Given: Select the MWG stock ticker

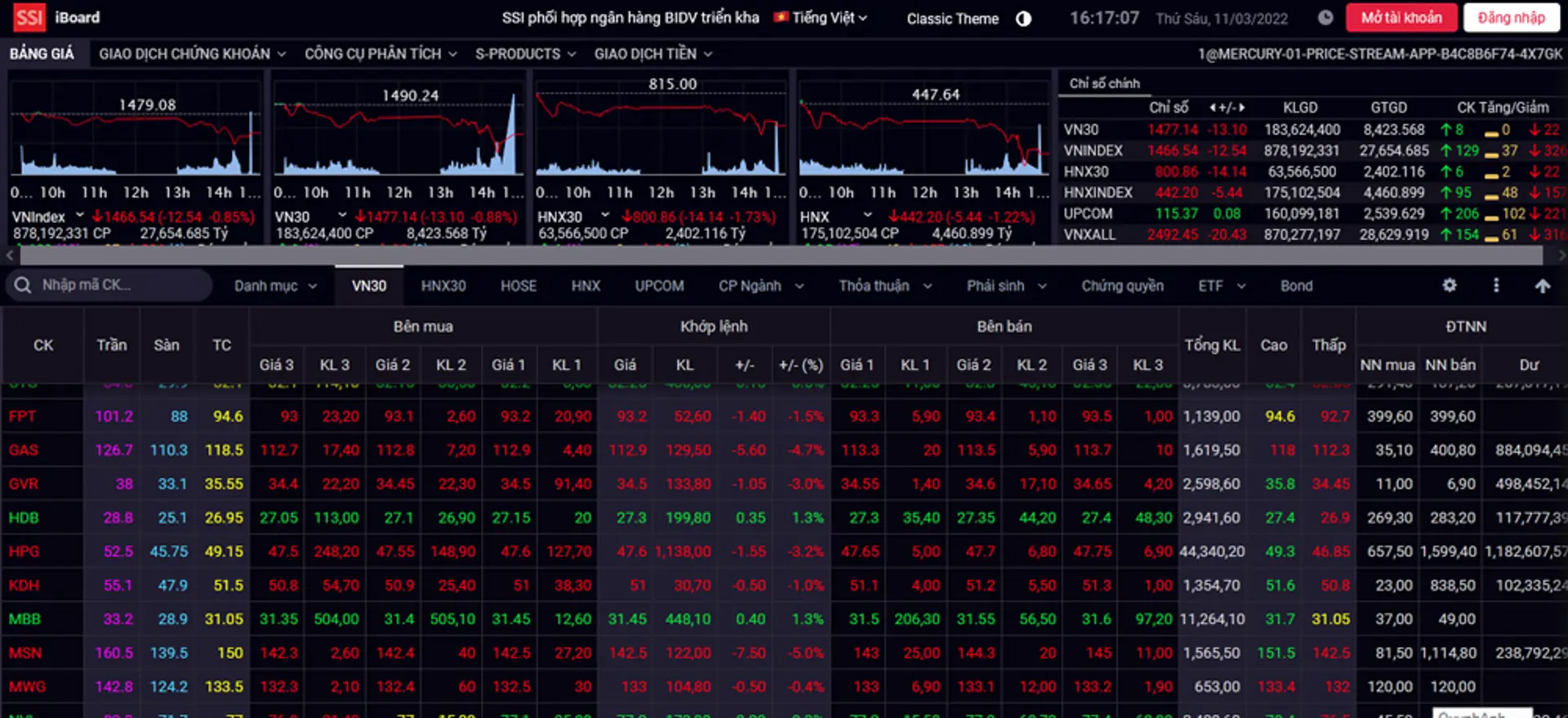Looking at the screenshot, I should click(27, 687).
